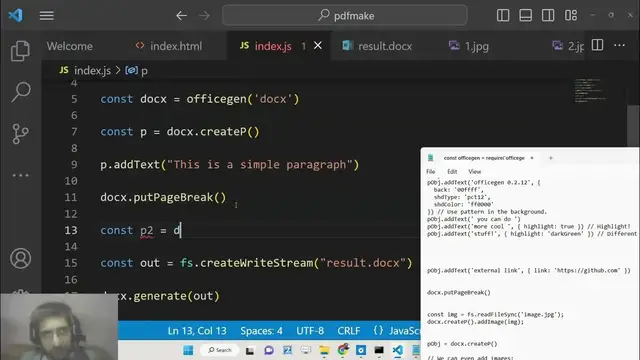Screen dimensions: 640x360
Task: Open the VS Code hamburger application menu
Action: coord(47,16)
